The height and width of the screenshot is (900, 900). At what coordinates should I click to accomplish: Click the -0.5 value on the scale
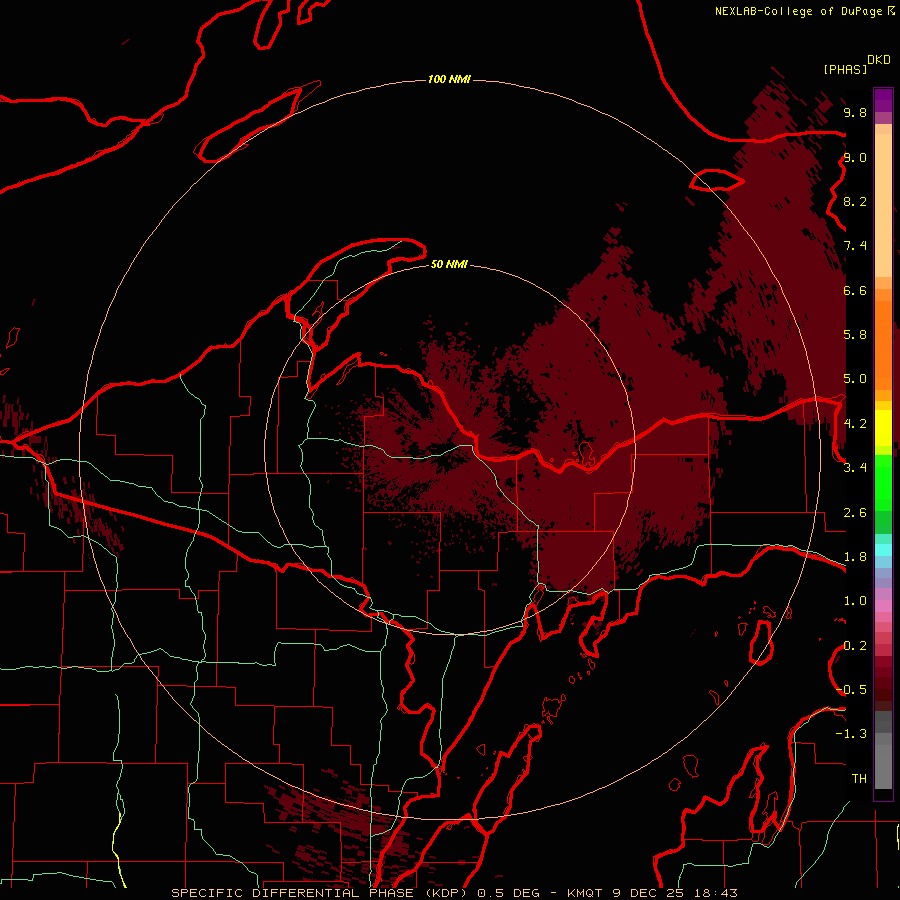[851, 689]
